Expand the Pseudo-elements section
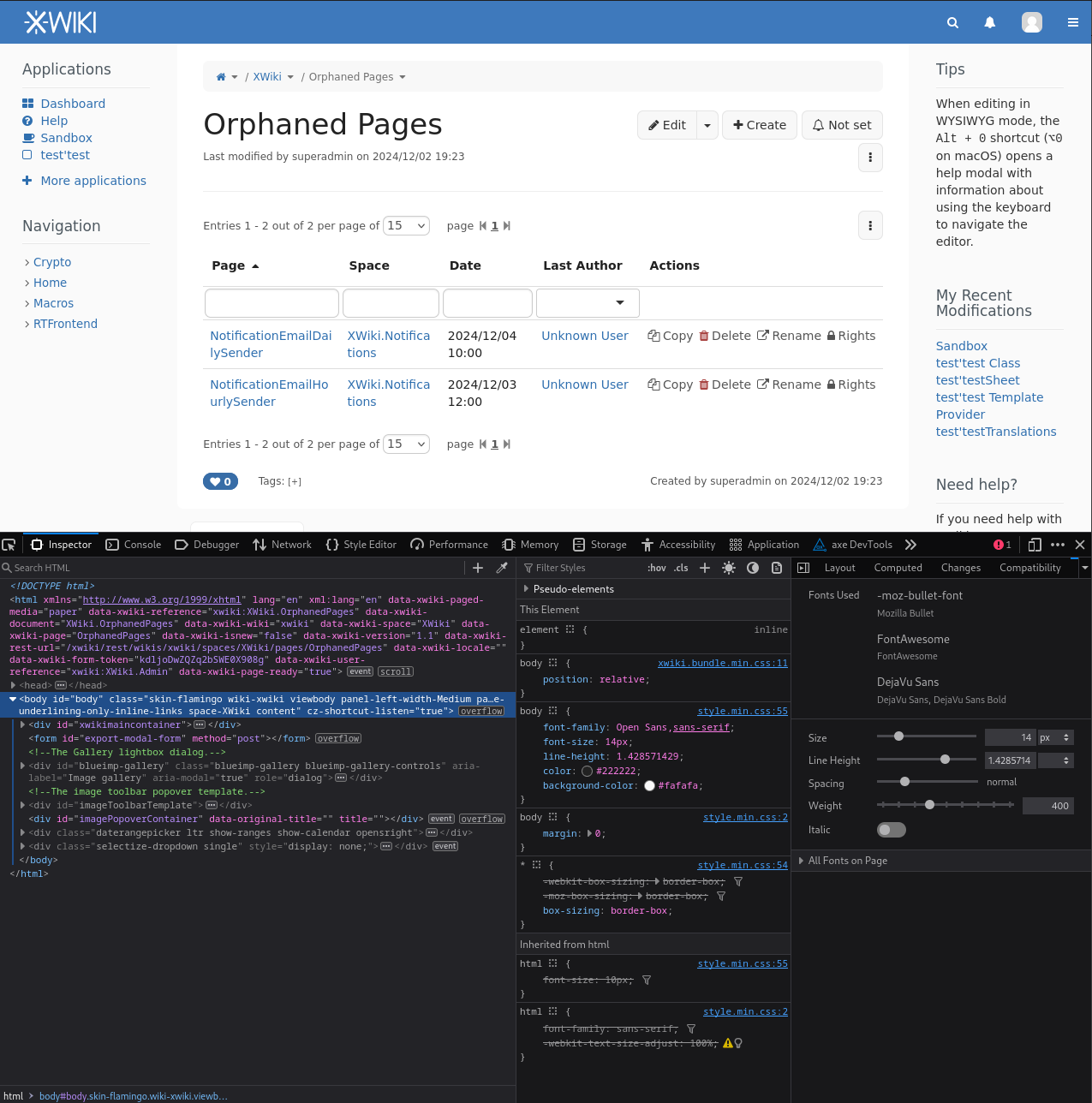Image resolution: width=1092 pixels, height=1103 pixels. coord(526,589)
